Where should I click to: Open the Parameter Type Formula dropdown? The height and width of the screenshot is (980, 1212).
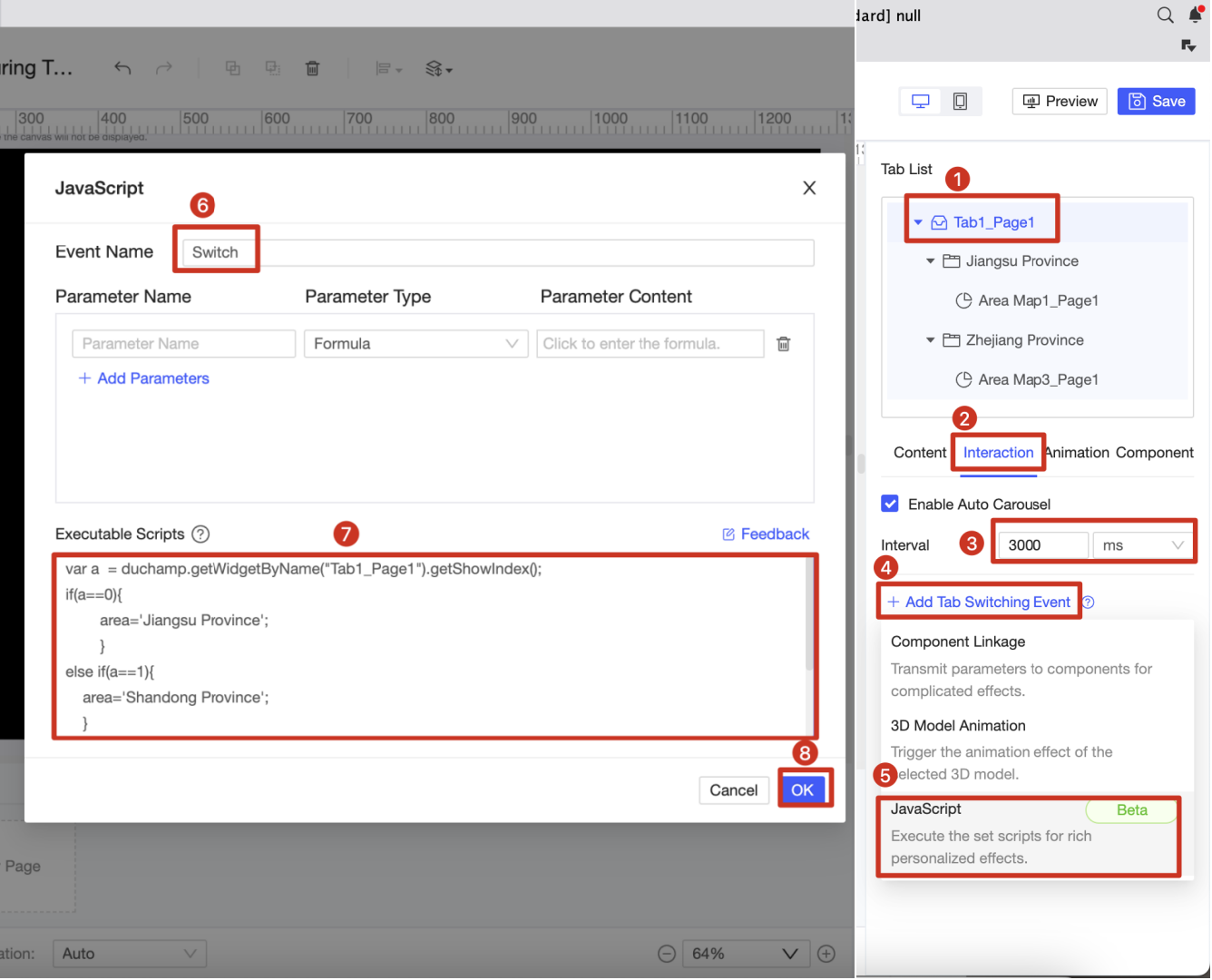click(x=416, y=344)
